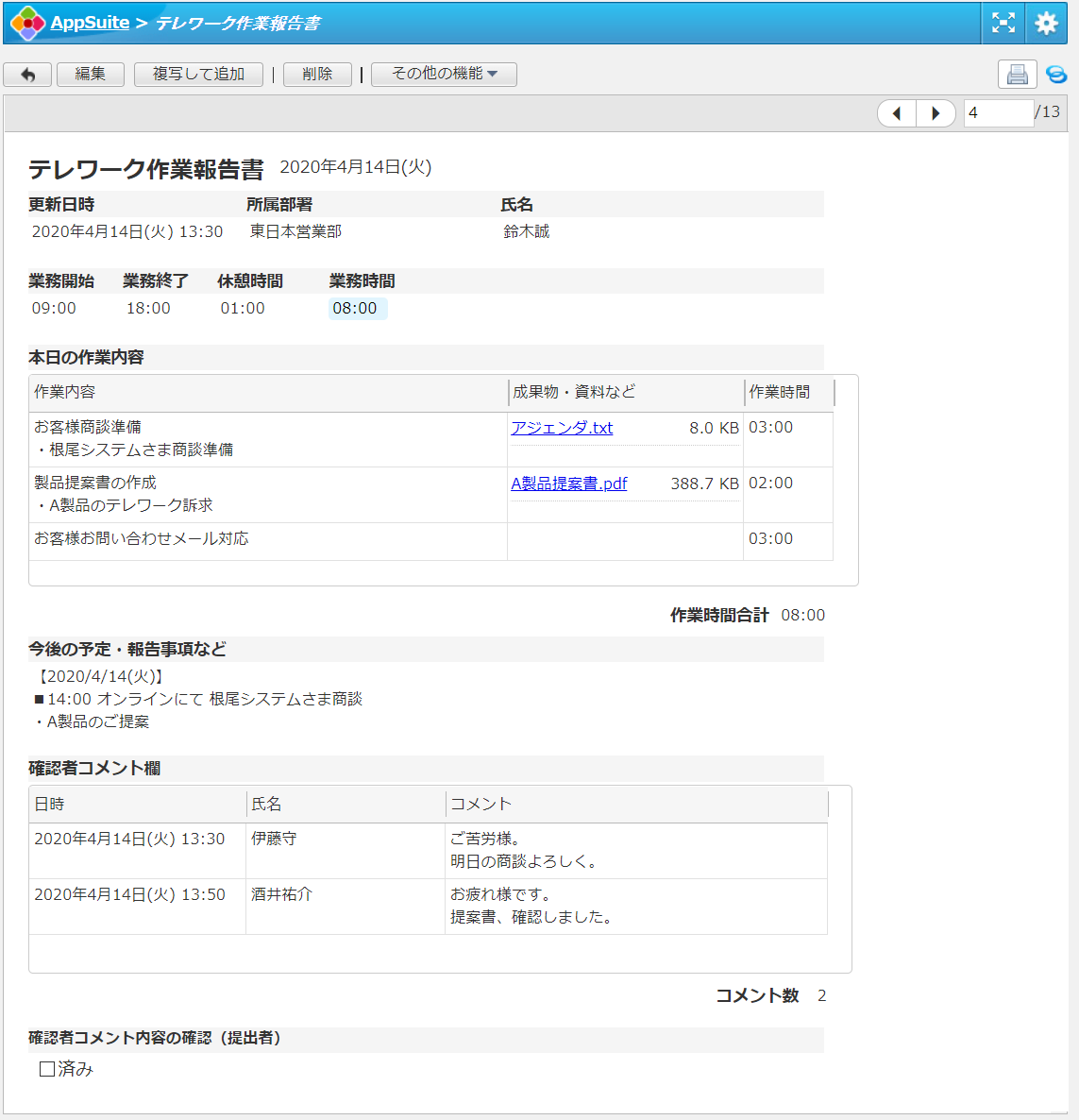Click the record number input field
This screenshot has height=1120, width=1079.
point(998,113)
